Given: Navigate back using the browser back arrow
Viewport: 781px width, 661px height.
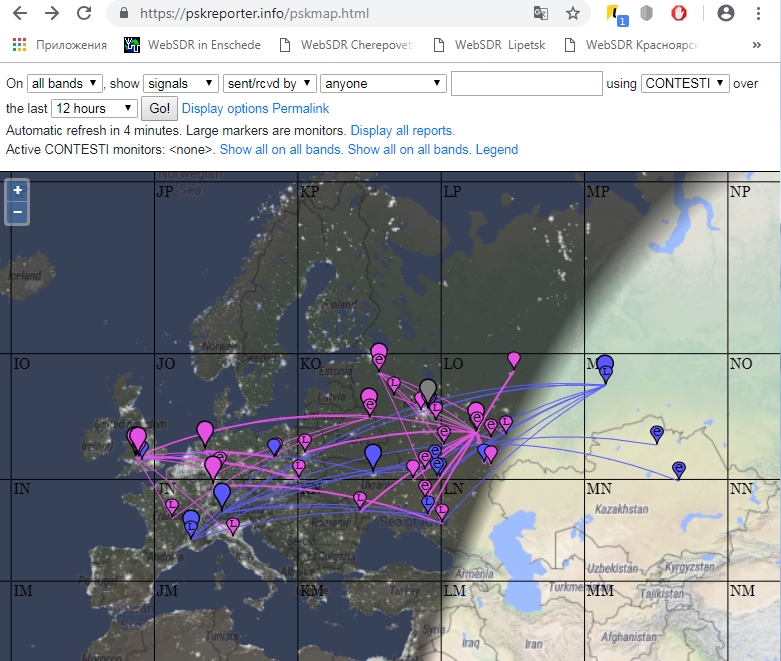Looking at the screenshot, I should [x=20, y=13].
